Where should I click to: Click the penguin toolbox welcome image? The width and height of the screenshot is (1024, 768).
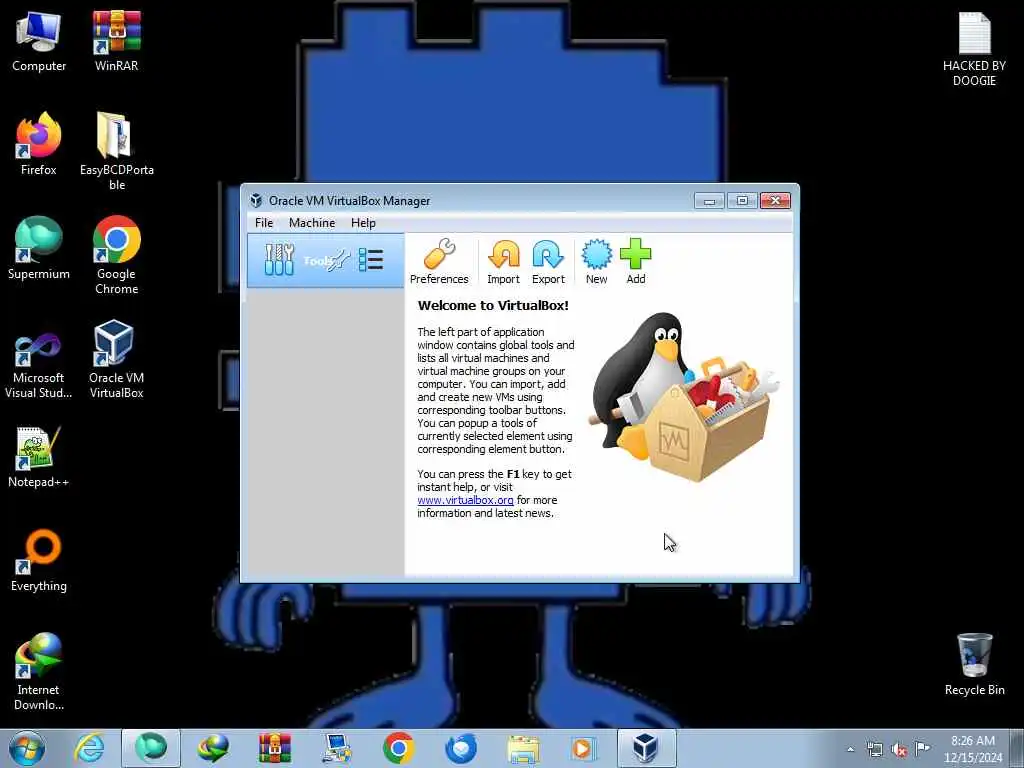click(682, 397)
